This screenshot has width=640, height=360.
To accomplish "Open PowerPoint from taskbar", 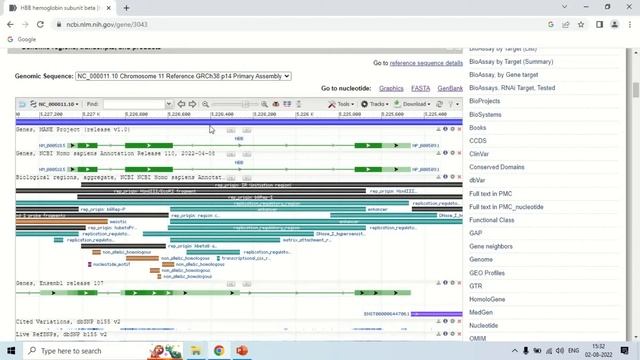I will click(242, 351).
